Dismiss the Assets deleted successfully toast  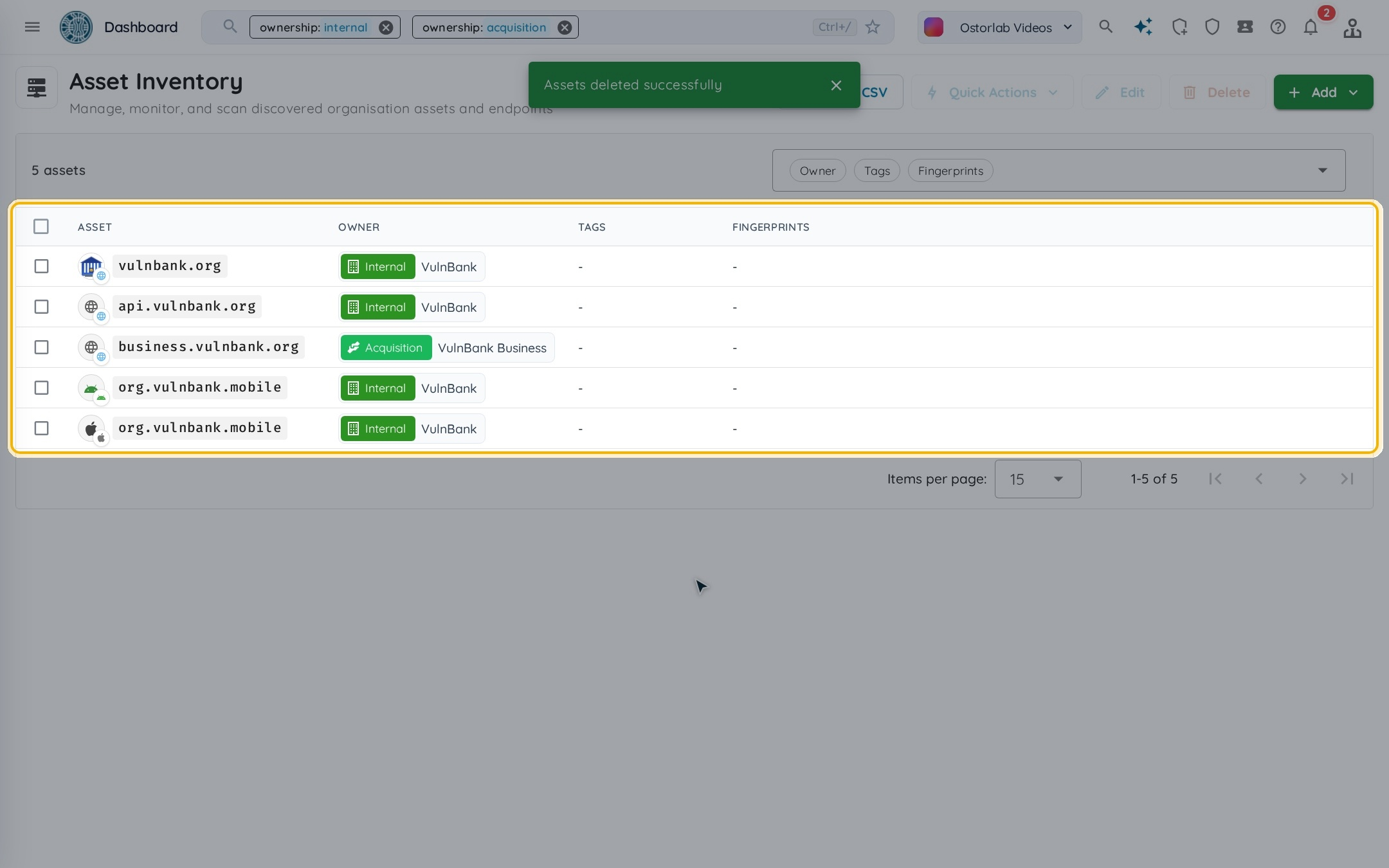[836, 85]
